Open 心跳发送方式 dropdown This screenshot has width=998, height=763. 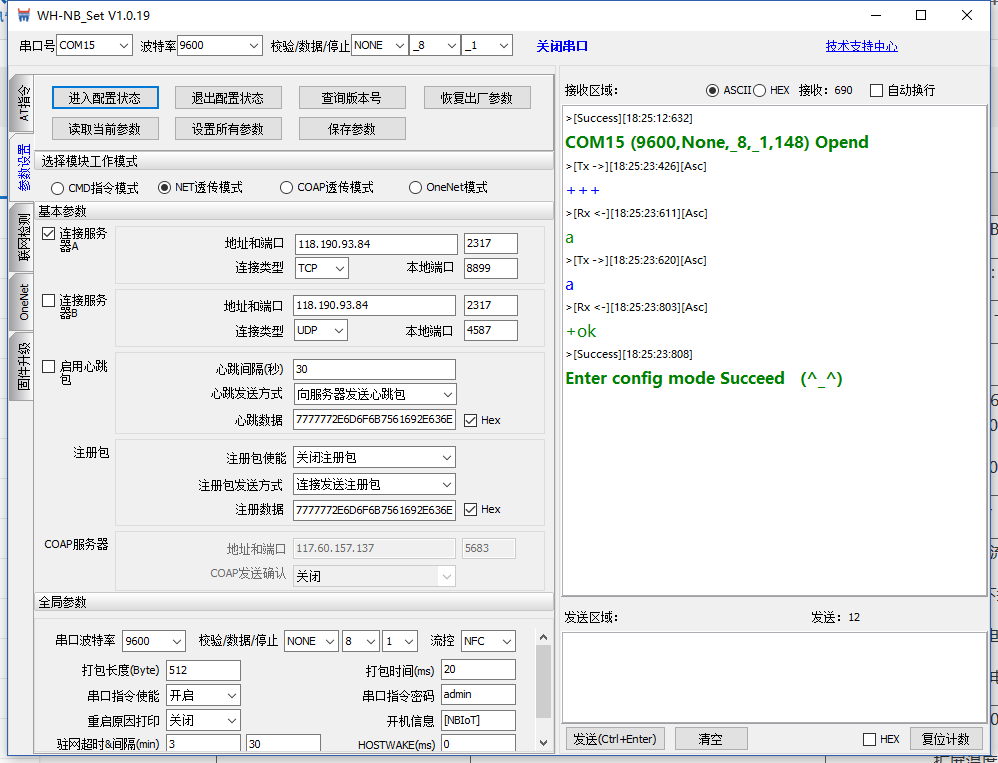pyautogui.click(x=375, y=395)
